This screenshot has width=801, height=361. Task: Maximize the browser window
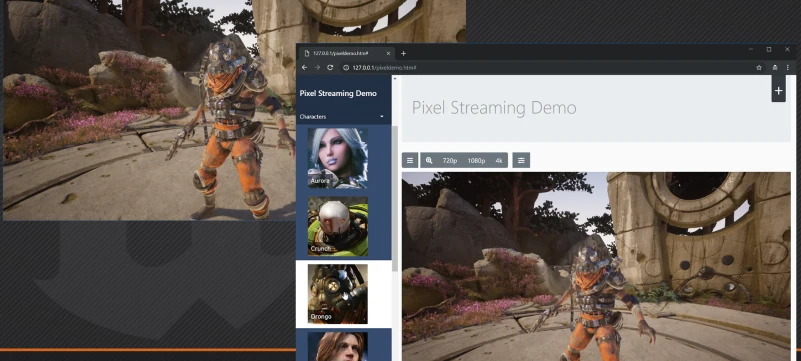(769, 50)
